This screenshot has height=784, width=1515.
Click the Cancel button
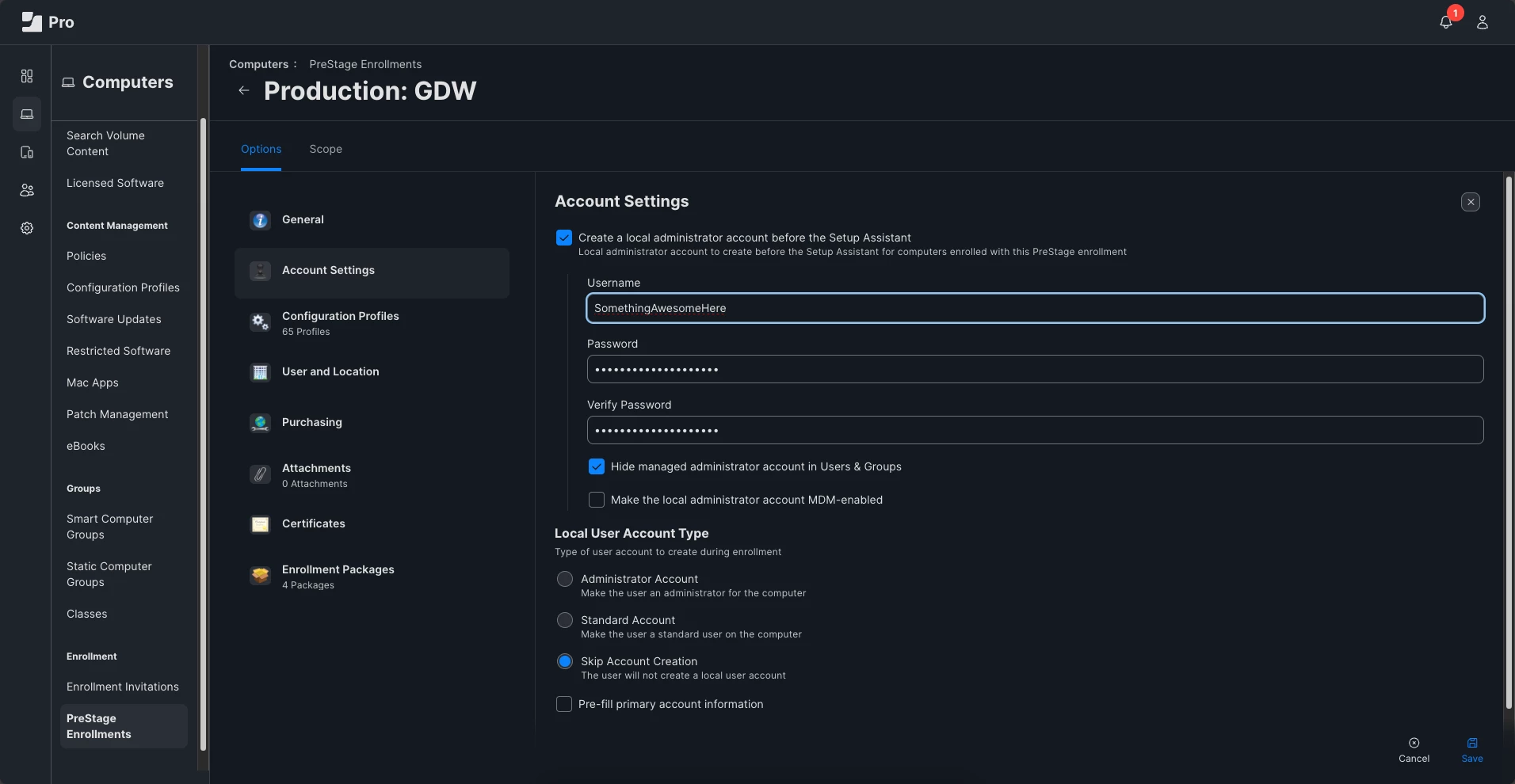pos(1414,750)
